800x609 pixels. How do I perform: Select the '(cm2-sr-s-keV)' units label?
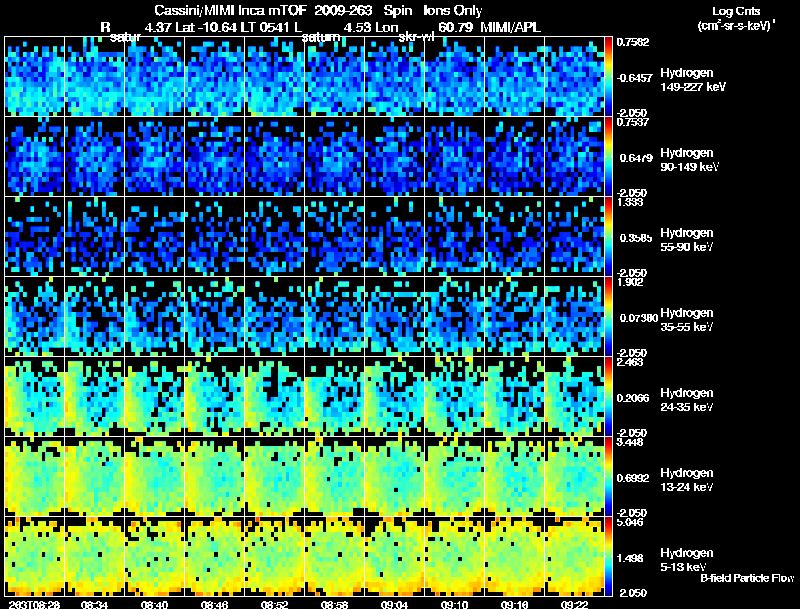[x=735, y=26]
